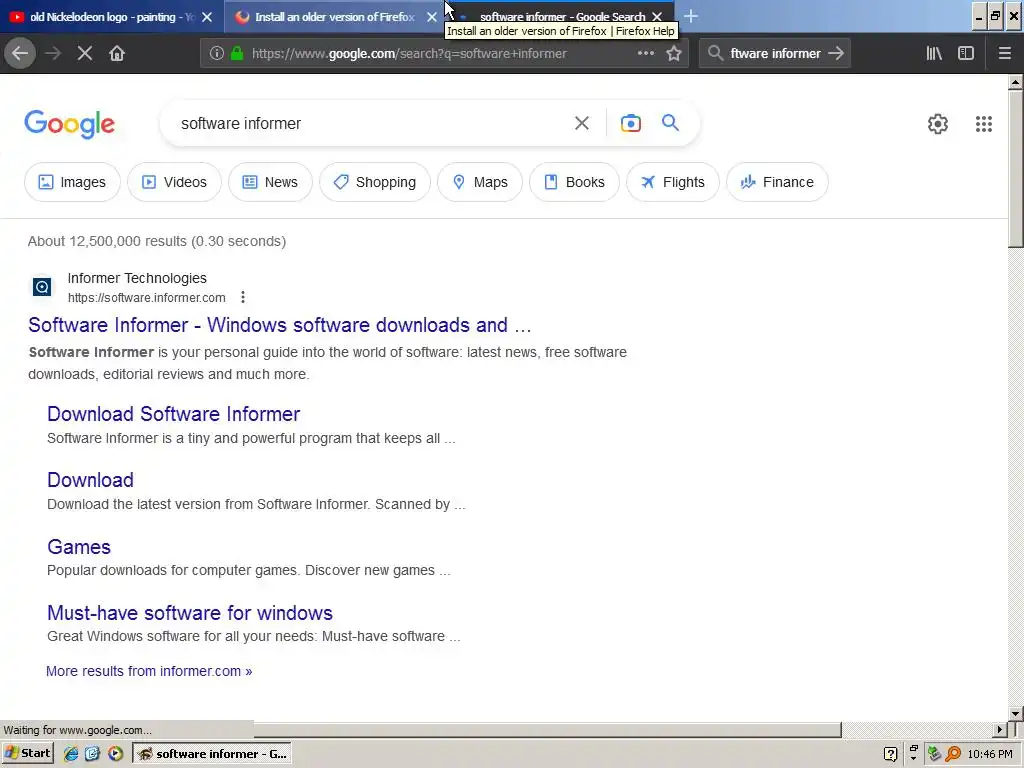1024x768 pixels.
Task: Filter results by Finance
Action: 777,182
